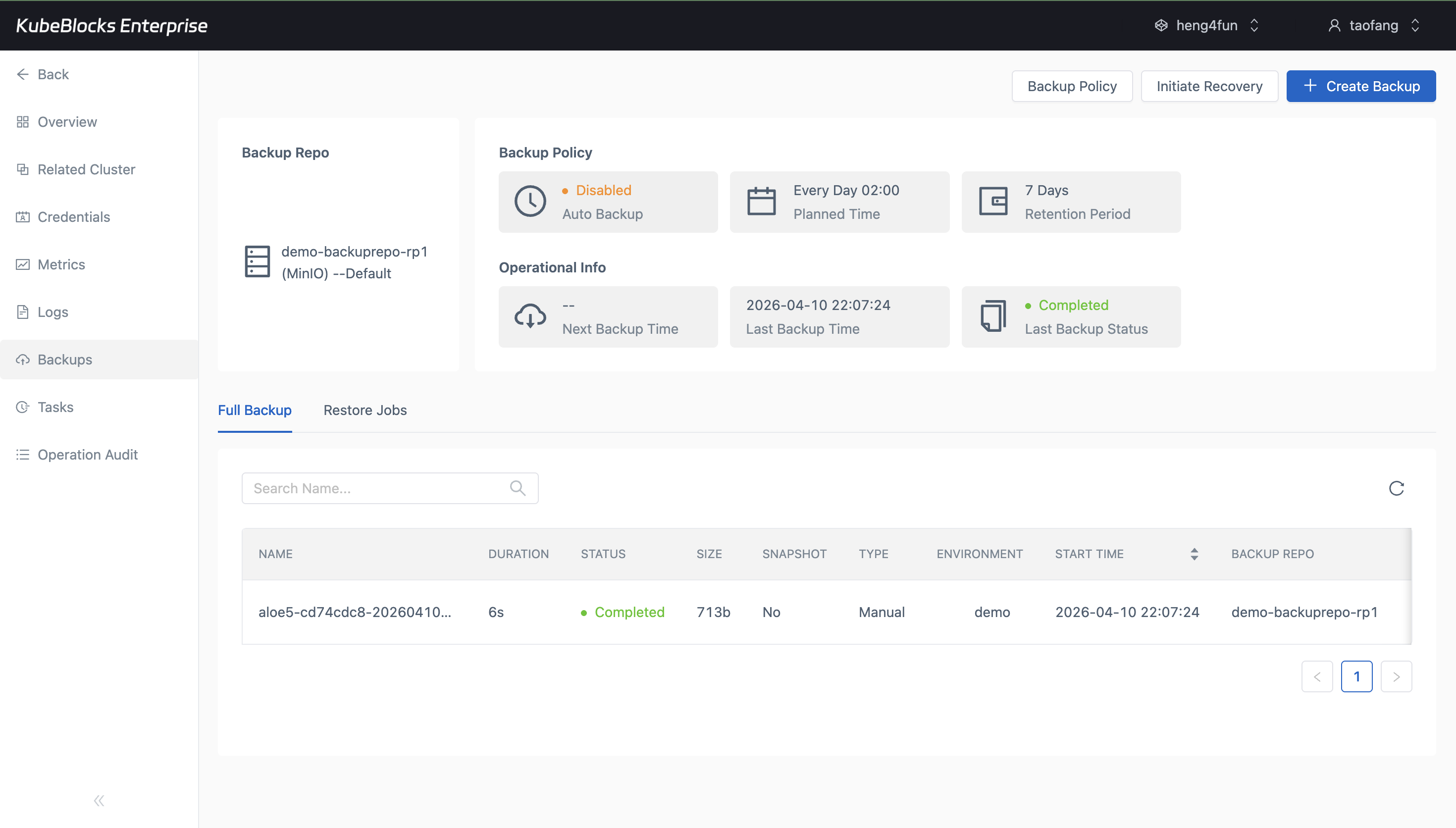
Task: Click the STATUS column header
Action: coord(603,554)
